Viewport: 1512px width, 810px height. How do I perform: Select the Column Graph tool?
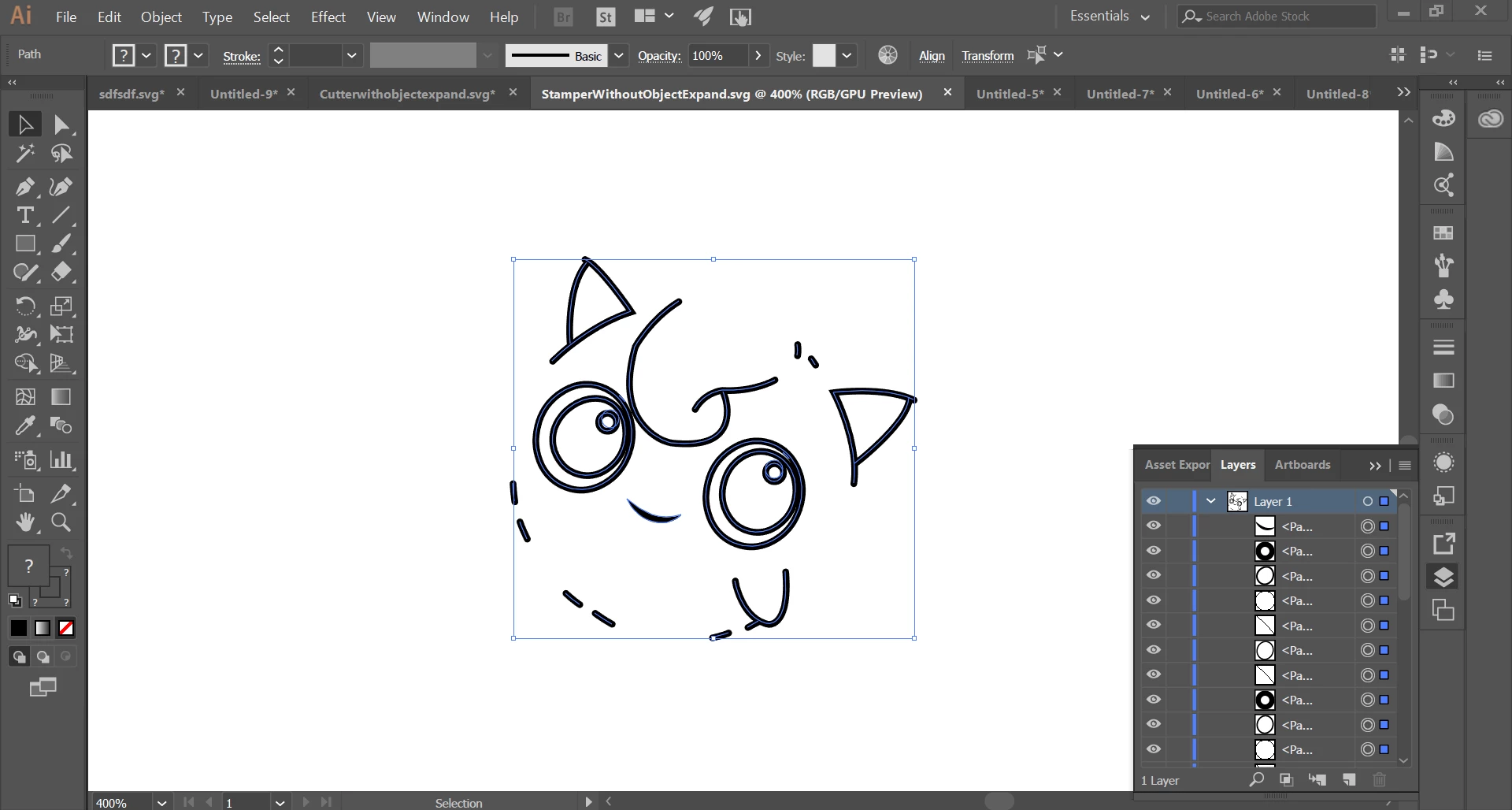tap(61, 460)
